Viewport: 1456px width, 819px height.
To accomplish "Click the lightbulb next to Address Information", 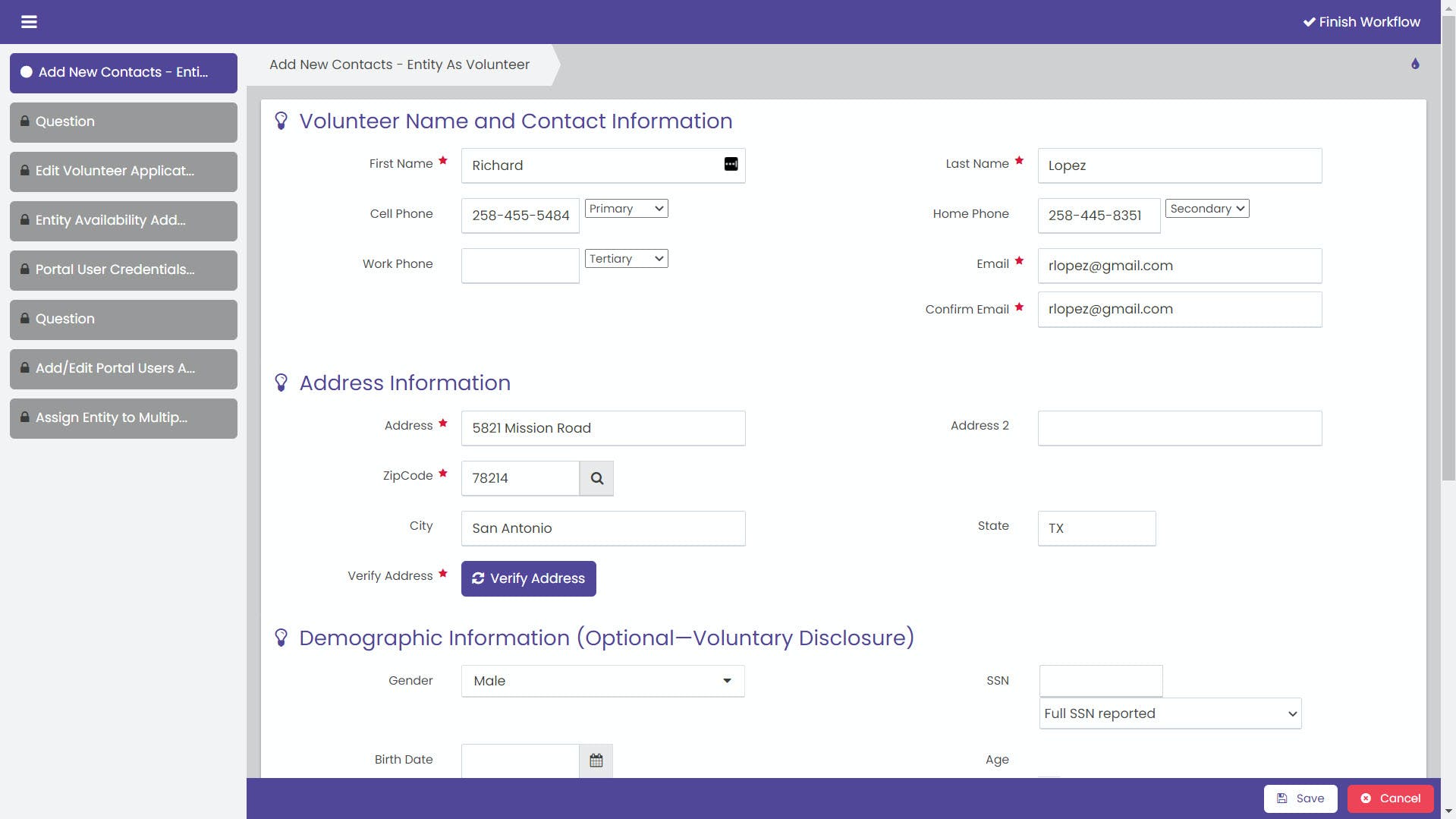I will [x=281, y=383].
